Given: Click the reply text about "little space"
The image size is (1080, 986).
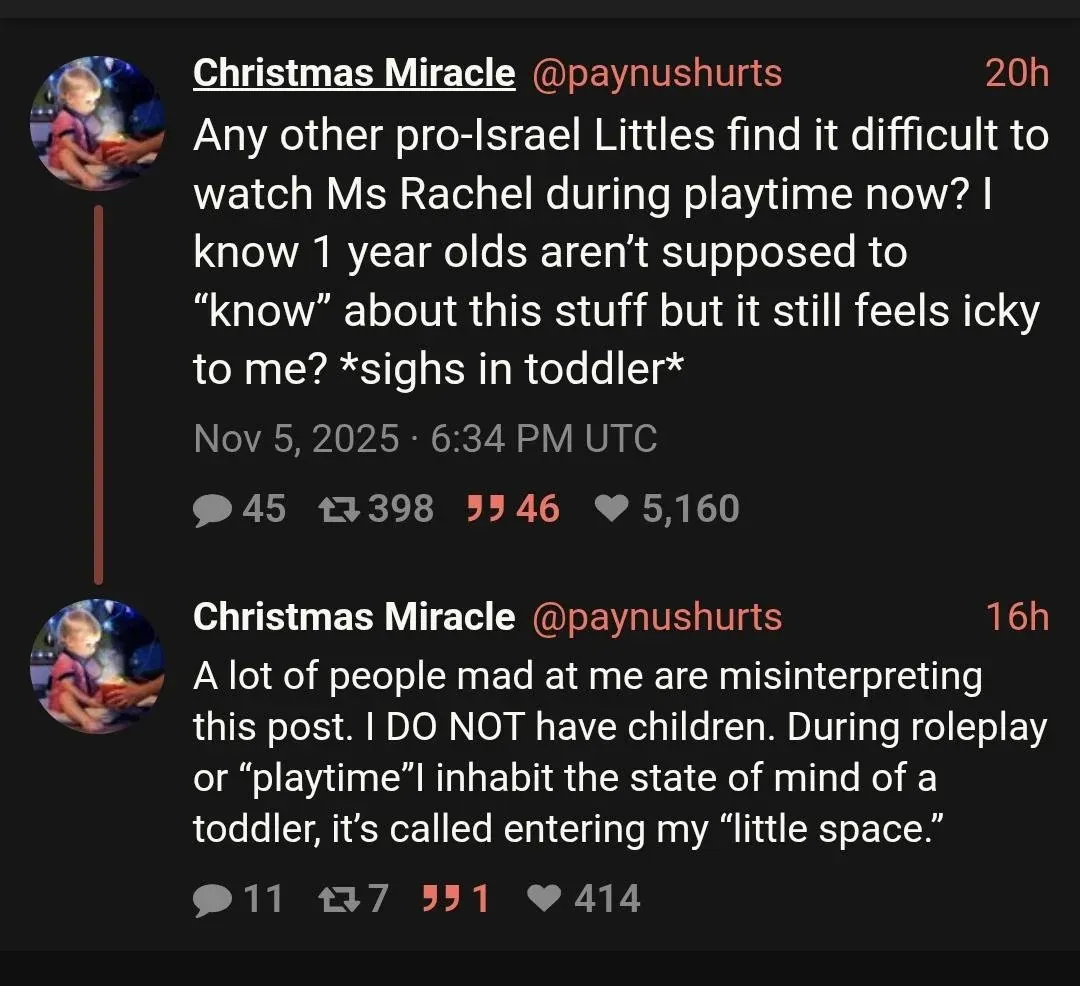Looking at the screenshot, I should tap(620, 752).
